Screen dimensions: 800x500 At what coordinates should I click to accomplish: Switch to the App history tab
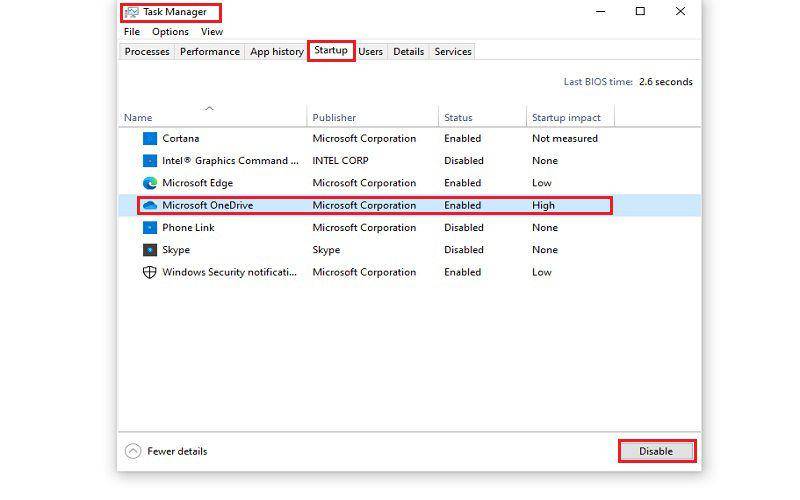pyautogui.click(x=277, y=52)
